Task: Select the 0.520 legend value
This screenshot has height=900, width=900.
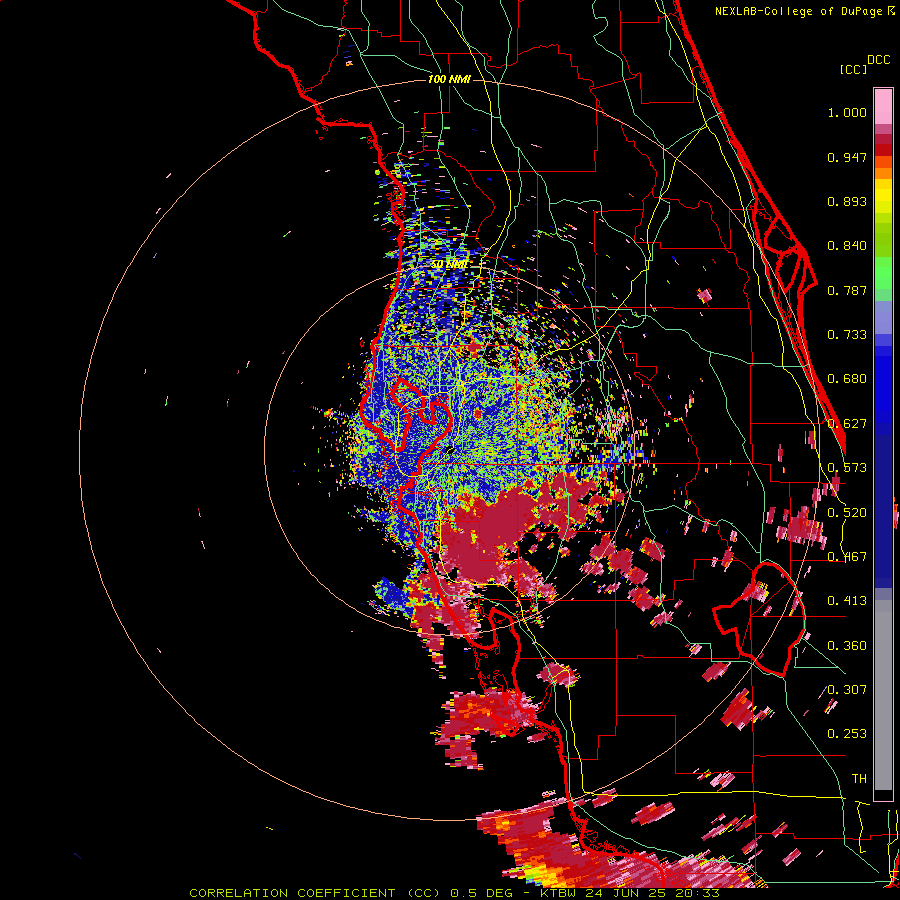Action: [x=847, y=513]
